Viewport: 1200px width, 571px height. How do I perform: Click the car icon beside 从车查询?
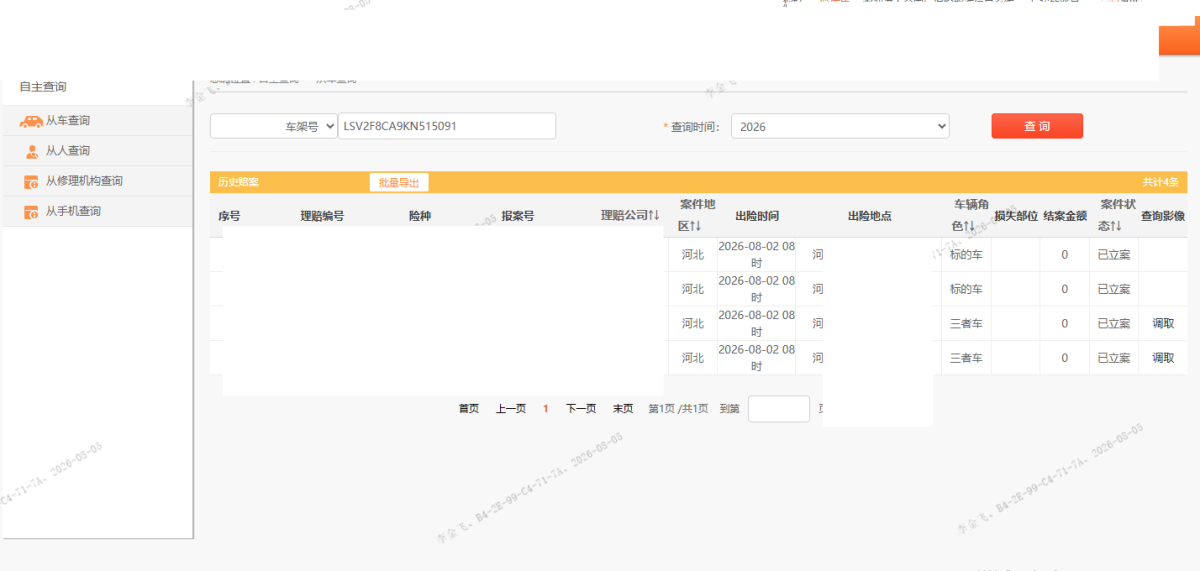[x=31, y=121]
